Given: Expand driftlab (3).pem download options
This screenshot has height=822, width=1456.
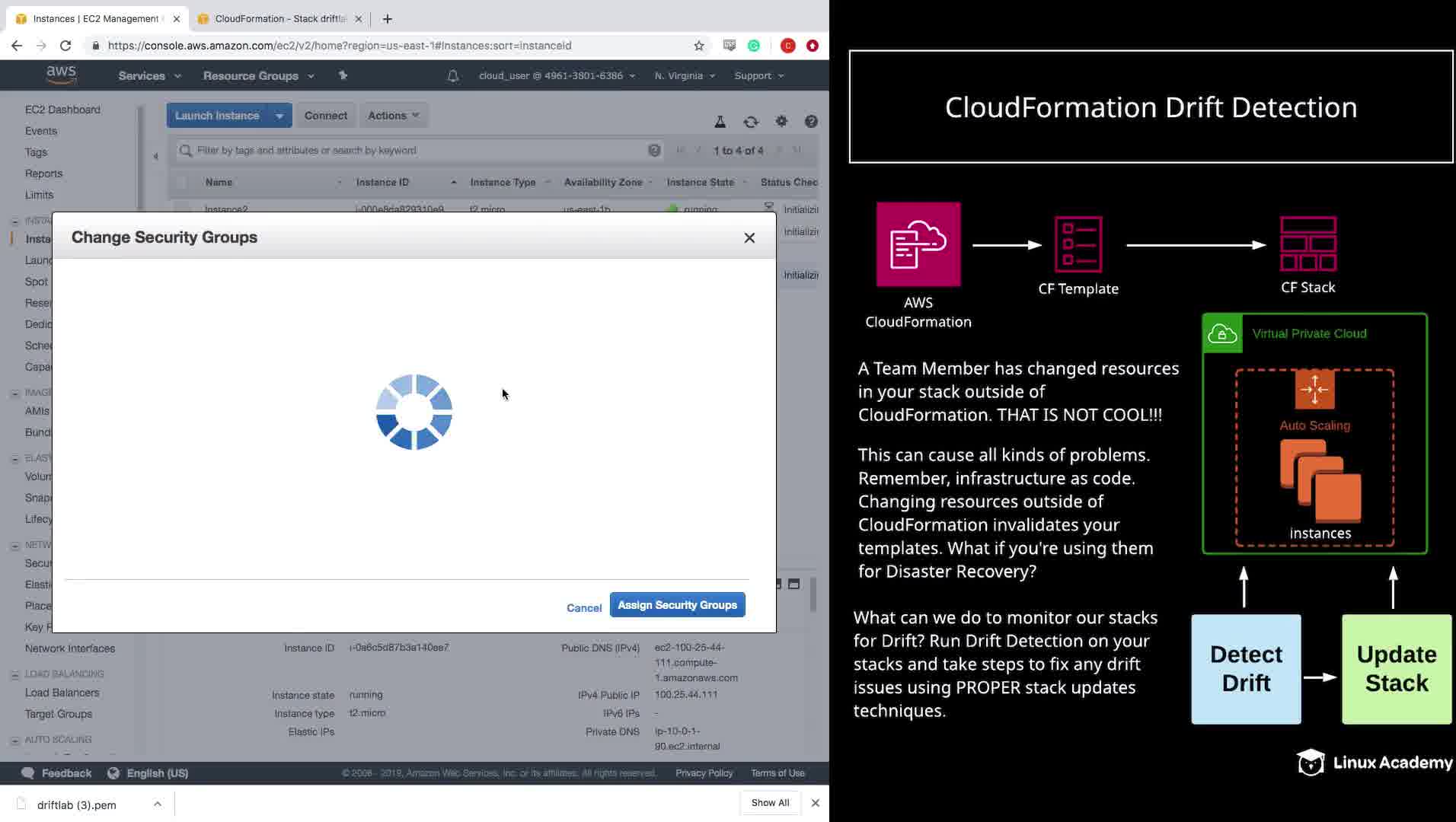Looking at the screenshot, I should coord(157,804).
